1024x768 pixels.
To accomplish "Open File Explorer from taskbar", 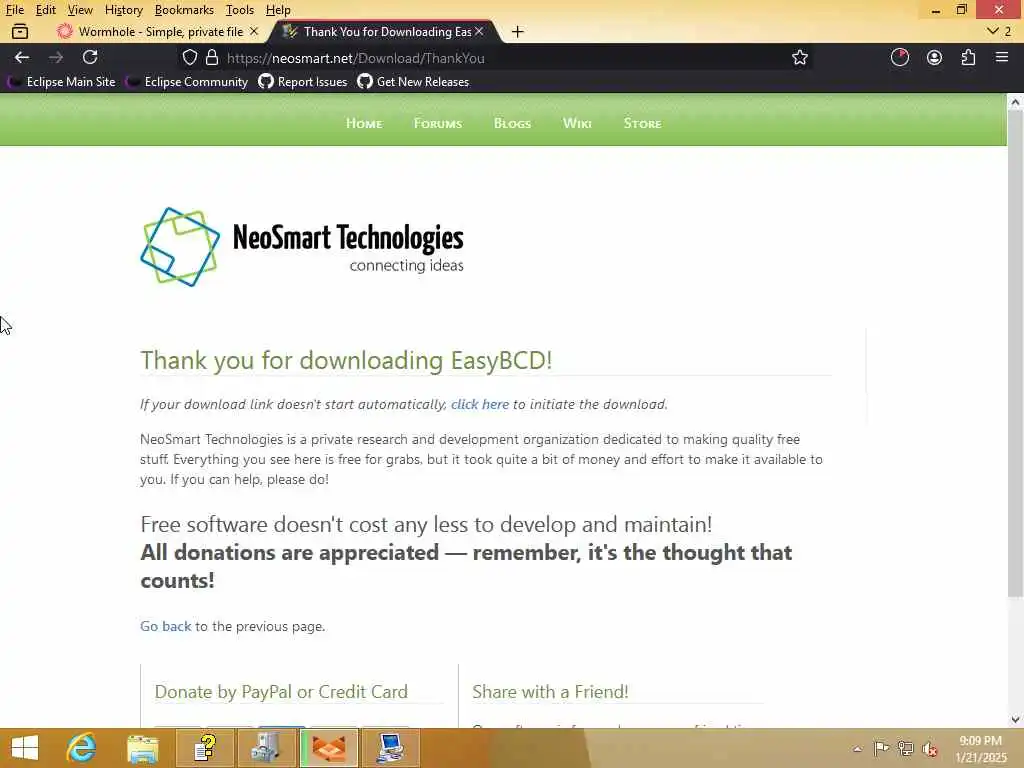I will tap(142, 748).
